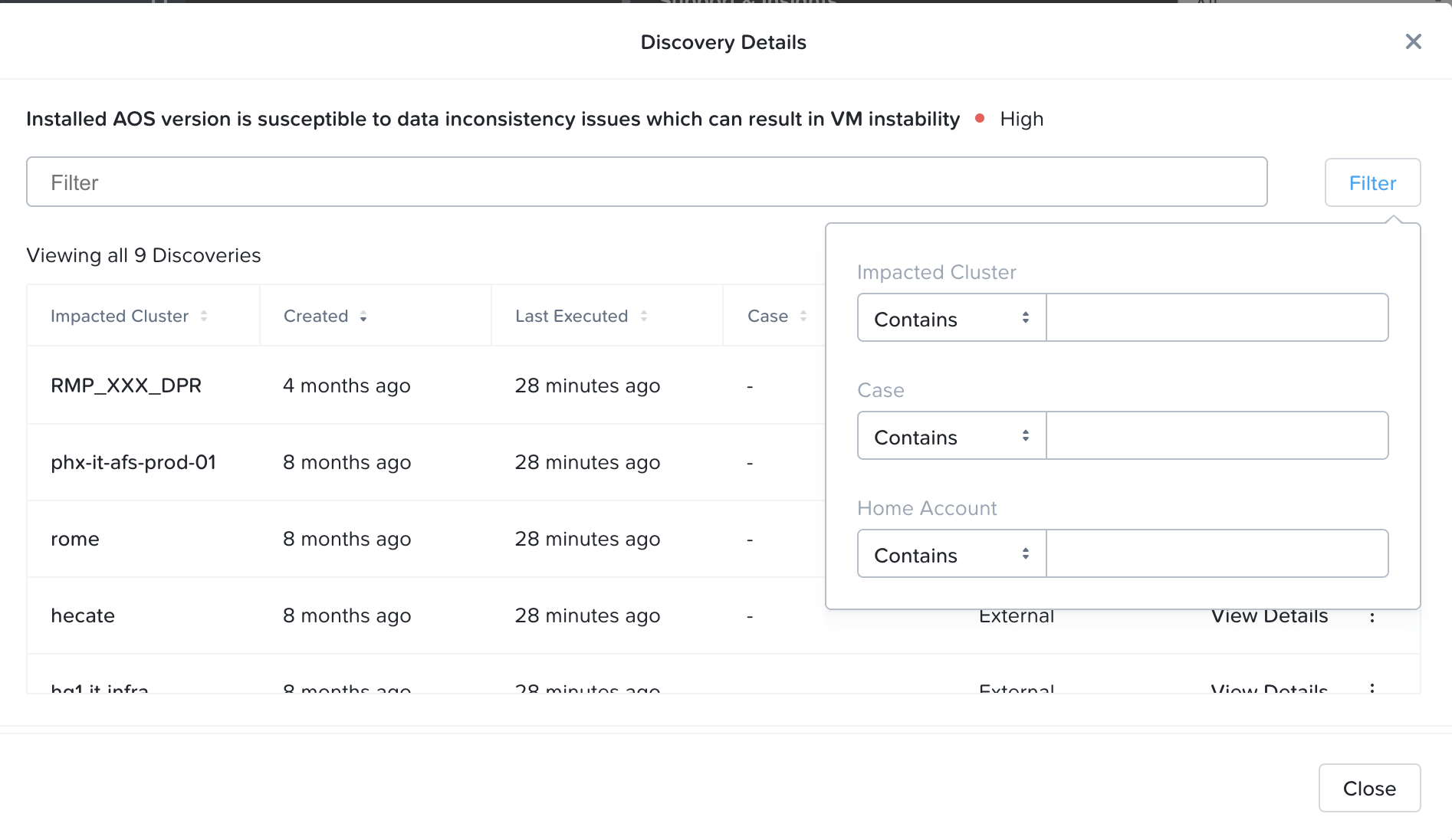Sort by Impacted Cluster column arrows
The image size is (1452, 840).
point(204,316)
